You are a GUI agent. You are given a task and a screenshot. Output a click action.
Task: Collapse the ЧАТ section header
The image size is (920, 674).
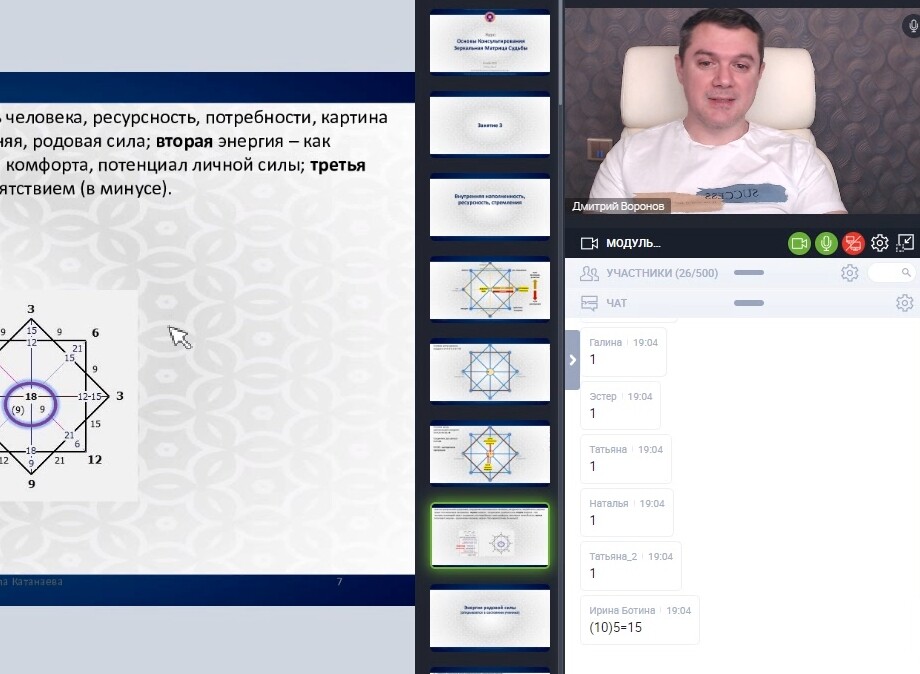(617, 303)
